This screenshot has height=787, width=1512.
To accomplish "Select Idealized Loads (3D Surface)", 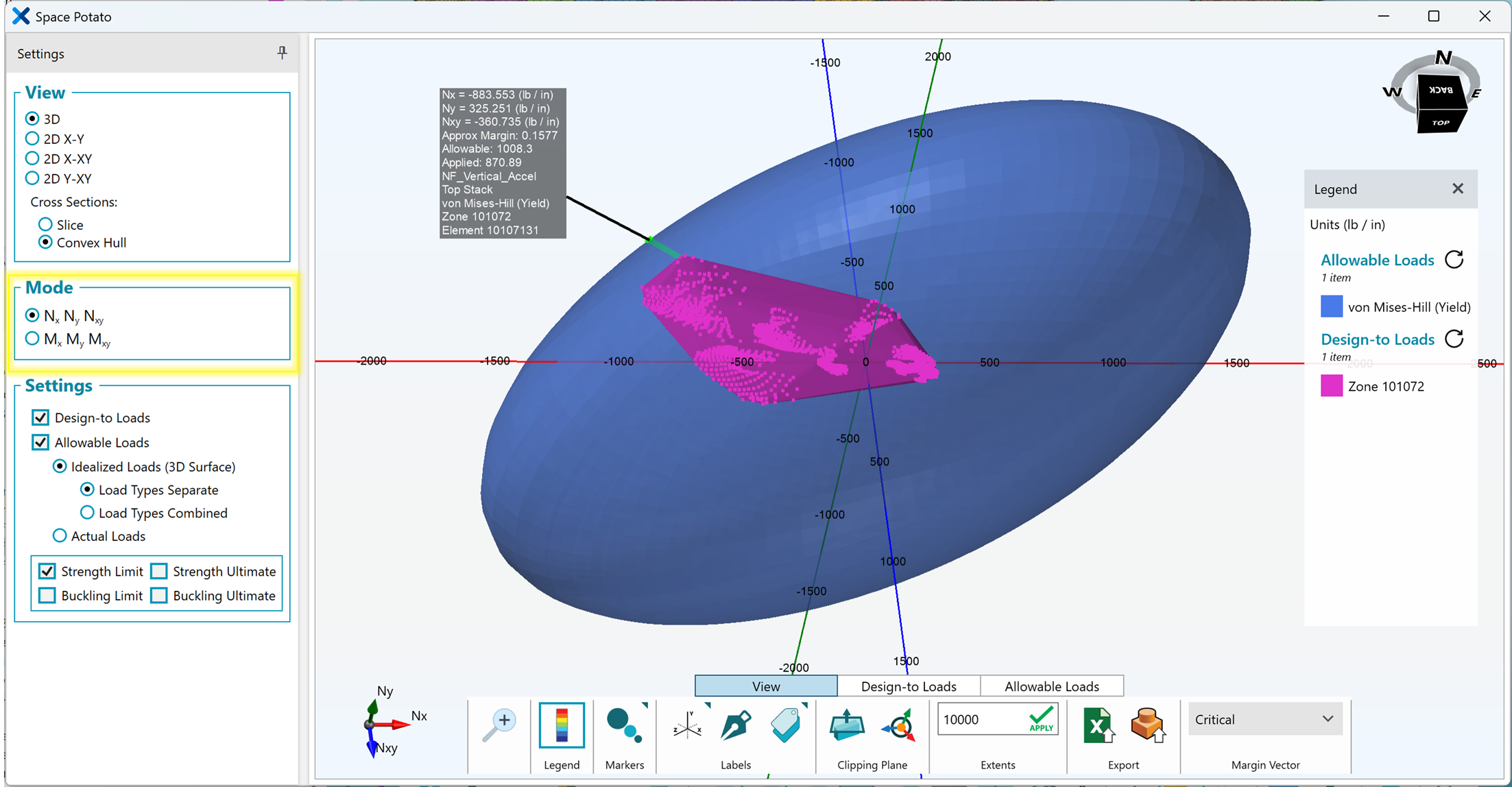I will 60,466.
